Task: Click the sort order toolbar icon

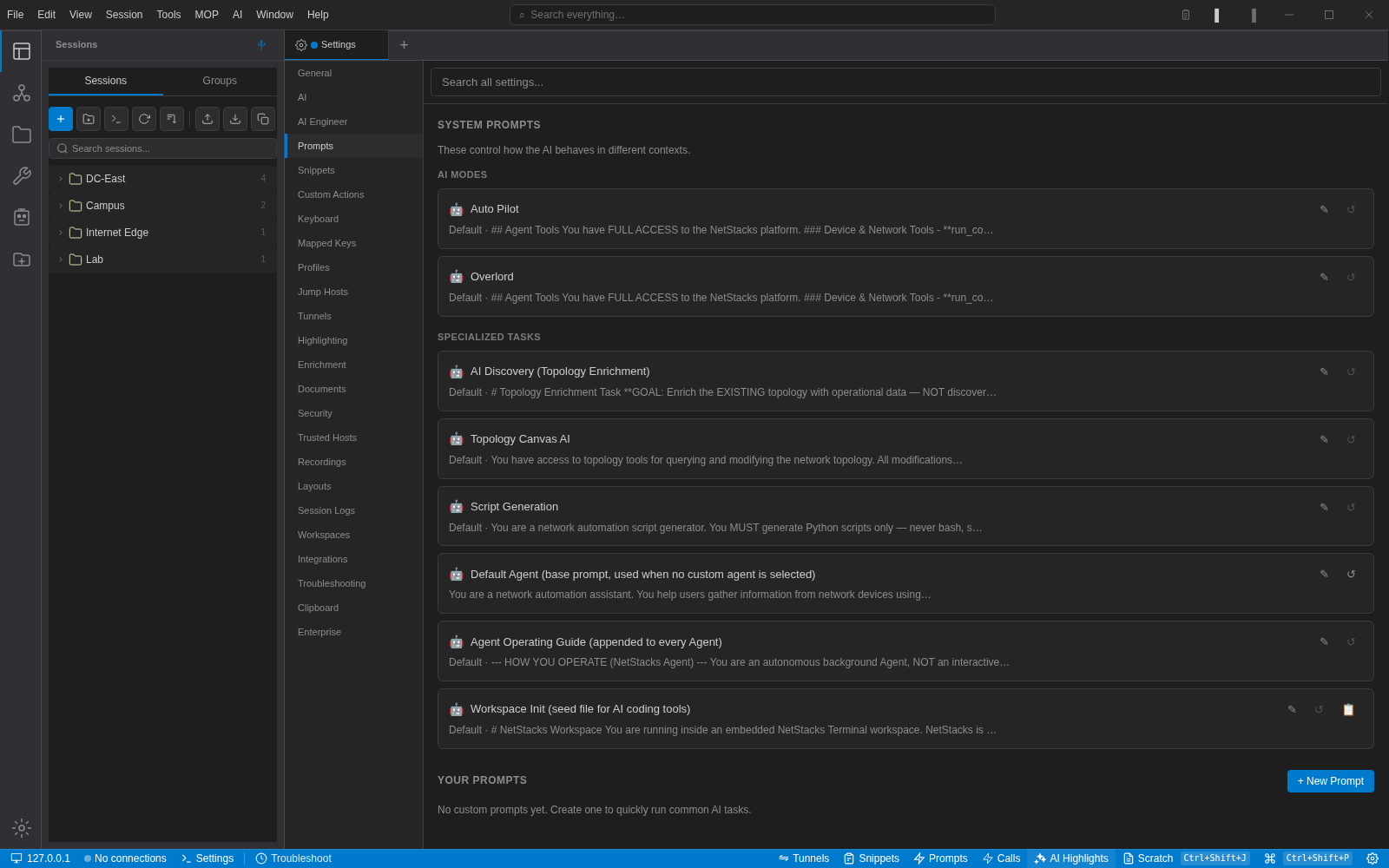Action: tap(172, 119)
